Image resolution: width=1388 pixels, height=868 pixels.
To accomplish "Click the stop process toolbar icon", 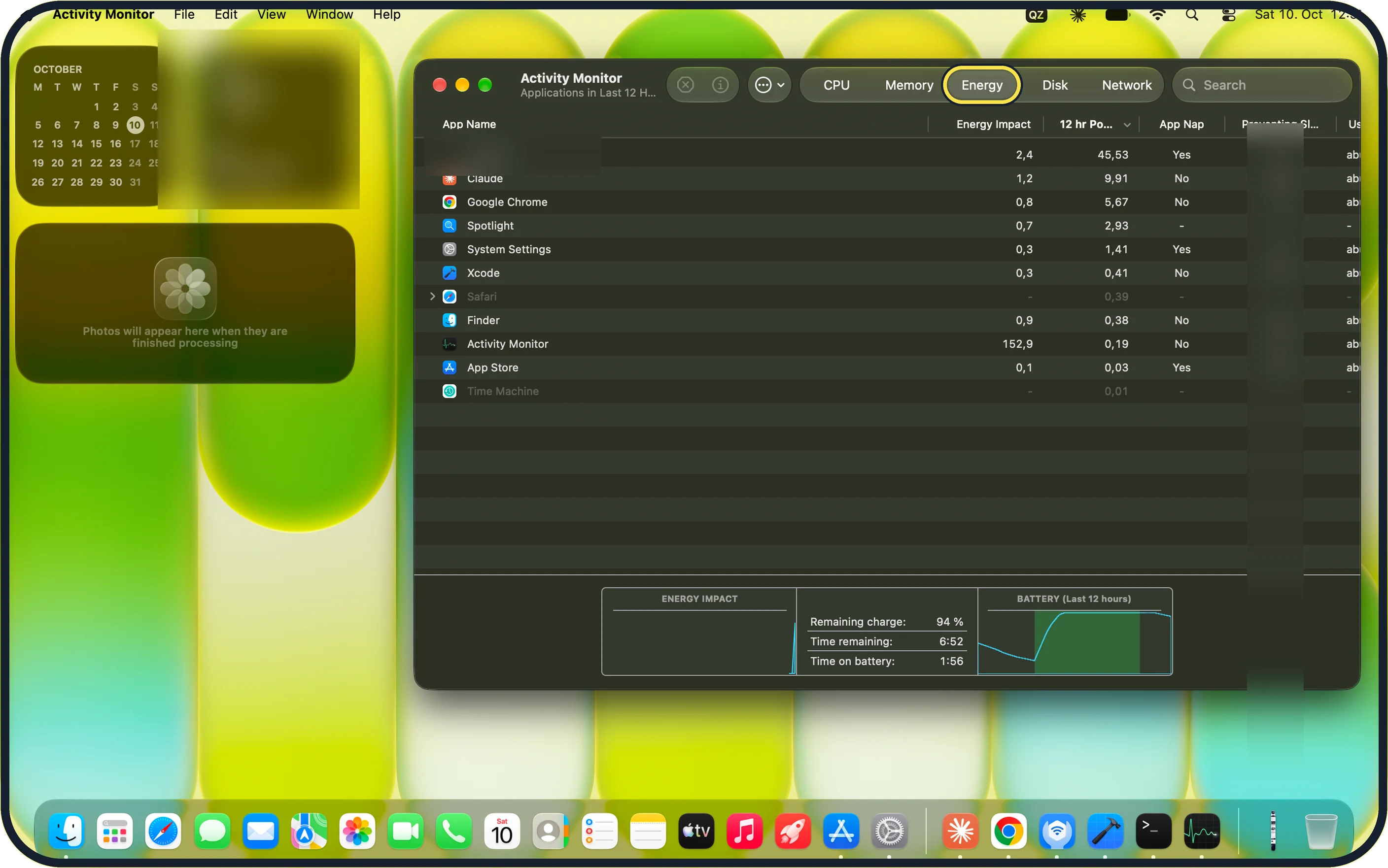I will point(685,85).
